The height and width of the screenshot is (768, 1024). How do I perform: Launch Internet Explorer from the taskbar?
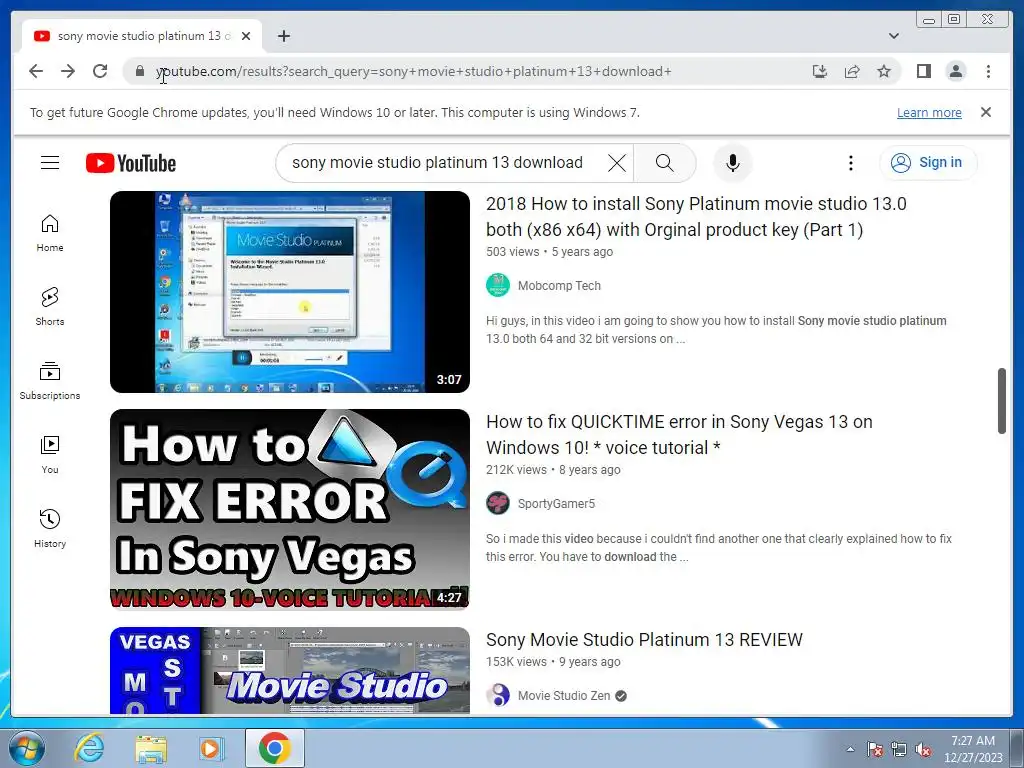tap(89, 748)
